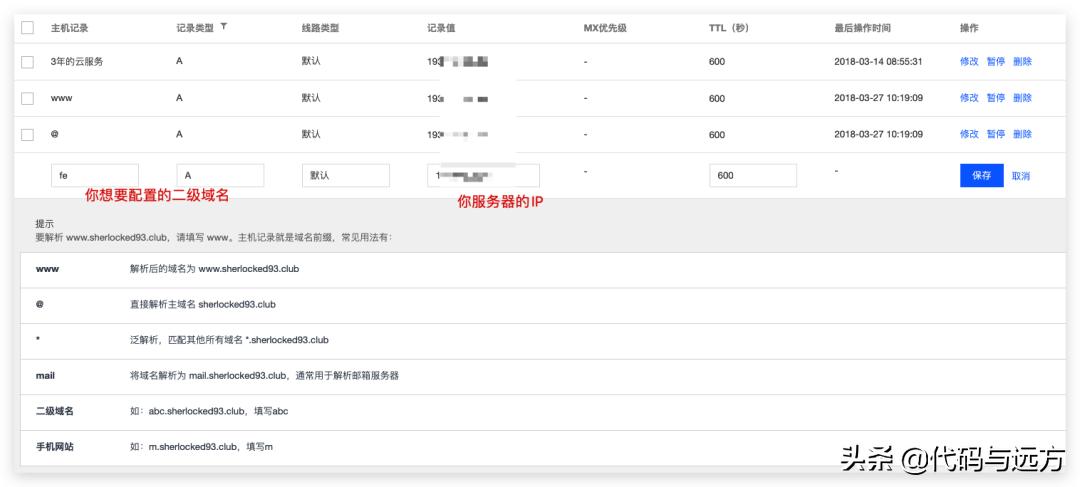The width and height of the screenshot is (1080, 487).
Task: Click the www record timestamp 2018-03-27 10:19:09
Action: tap(878, 98)
